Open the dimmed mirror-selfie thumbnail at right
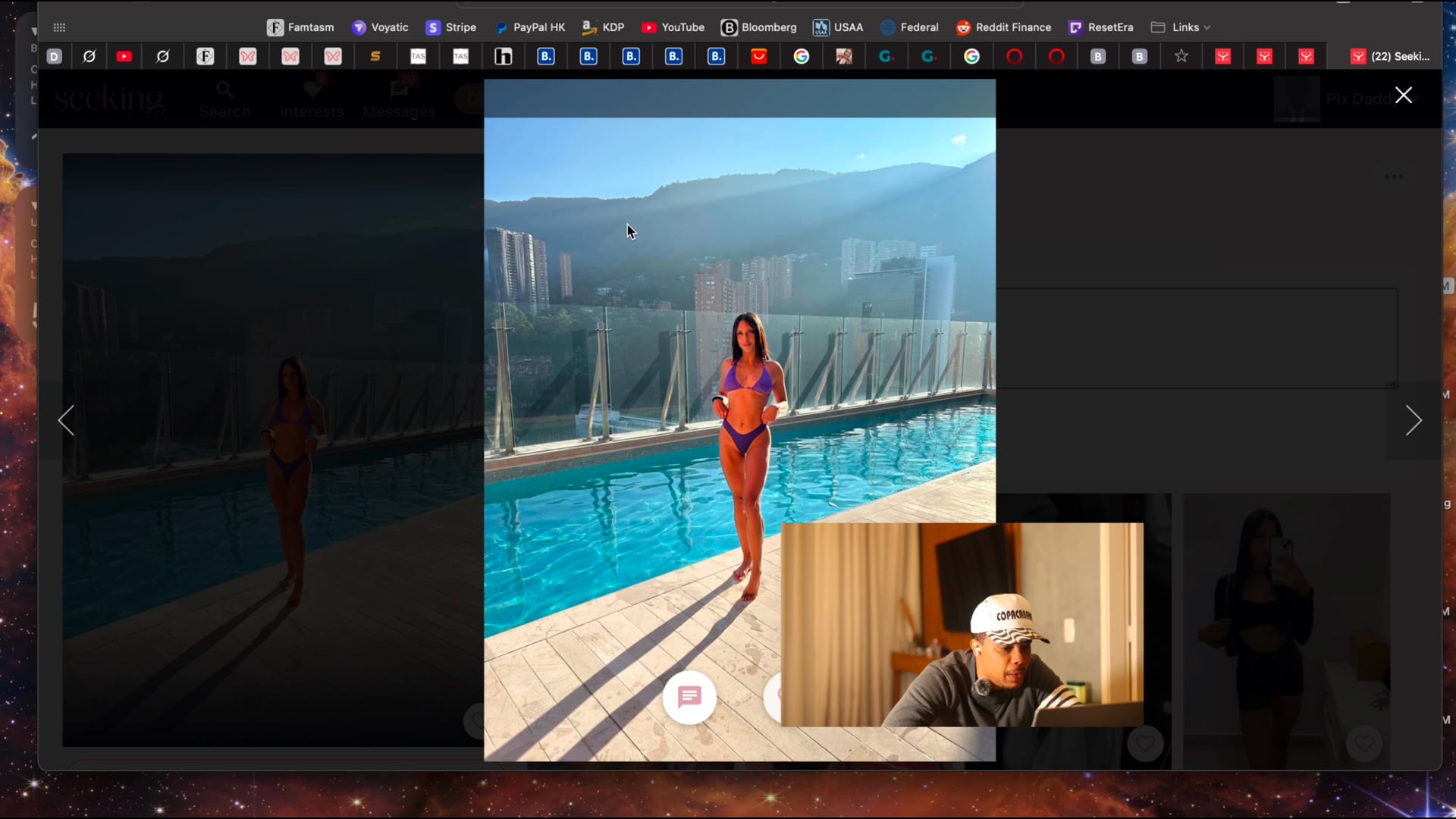This screenshot has width=1456, height=819. click(x=1287, y=631)
